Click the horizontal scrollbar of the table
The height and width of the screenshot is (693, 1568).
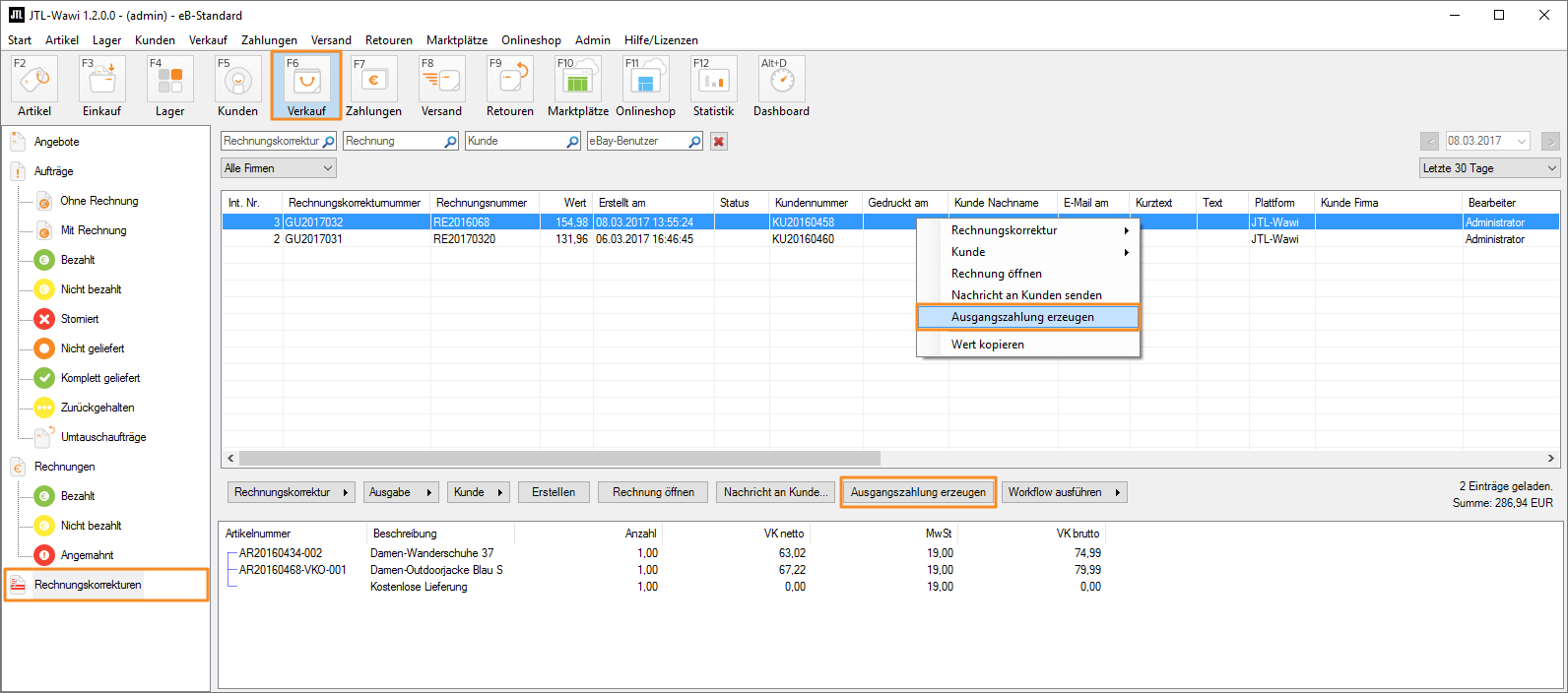[x=559, y=458]
